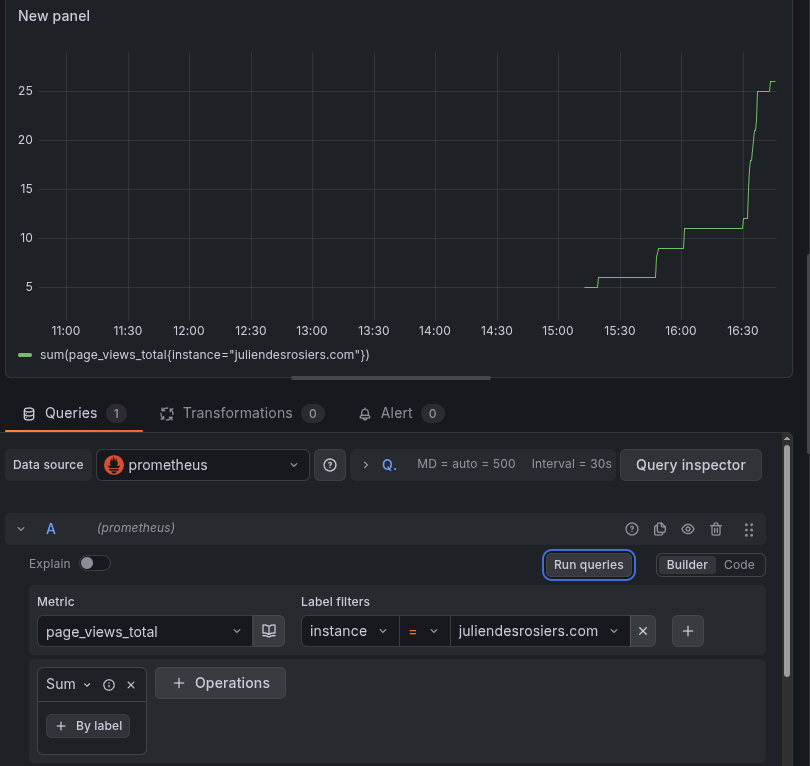Screen dimensions: 810x766
Task: Switch query editor to Code mode
Action: pos(739,564)
